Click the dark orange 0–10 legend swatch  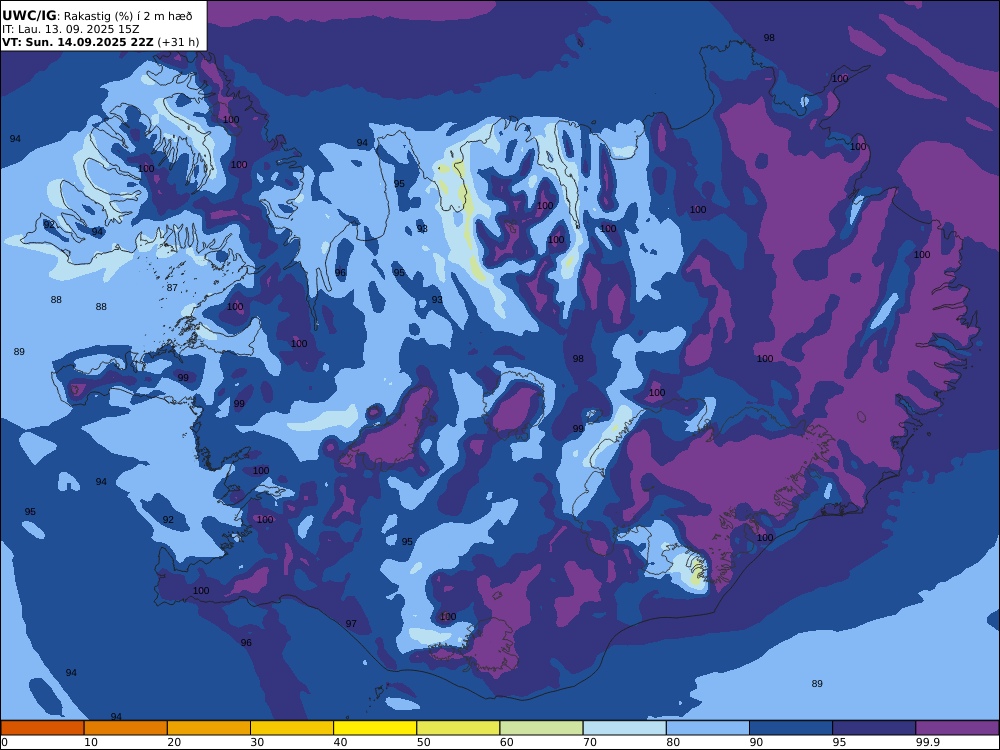42,728
